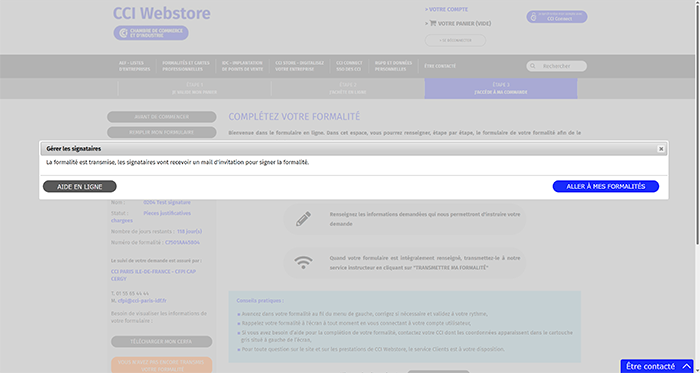
Task: Click Complétez votre formalité heading
Action: [x=294, y=117]
